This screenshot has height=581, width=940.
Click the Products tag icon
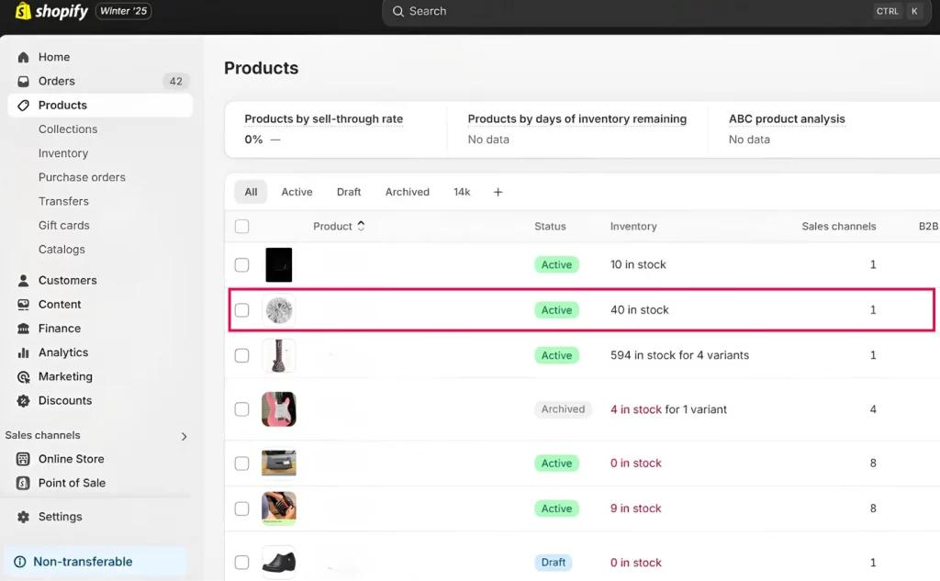pyautogui.click(x=23, y=105)
